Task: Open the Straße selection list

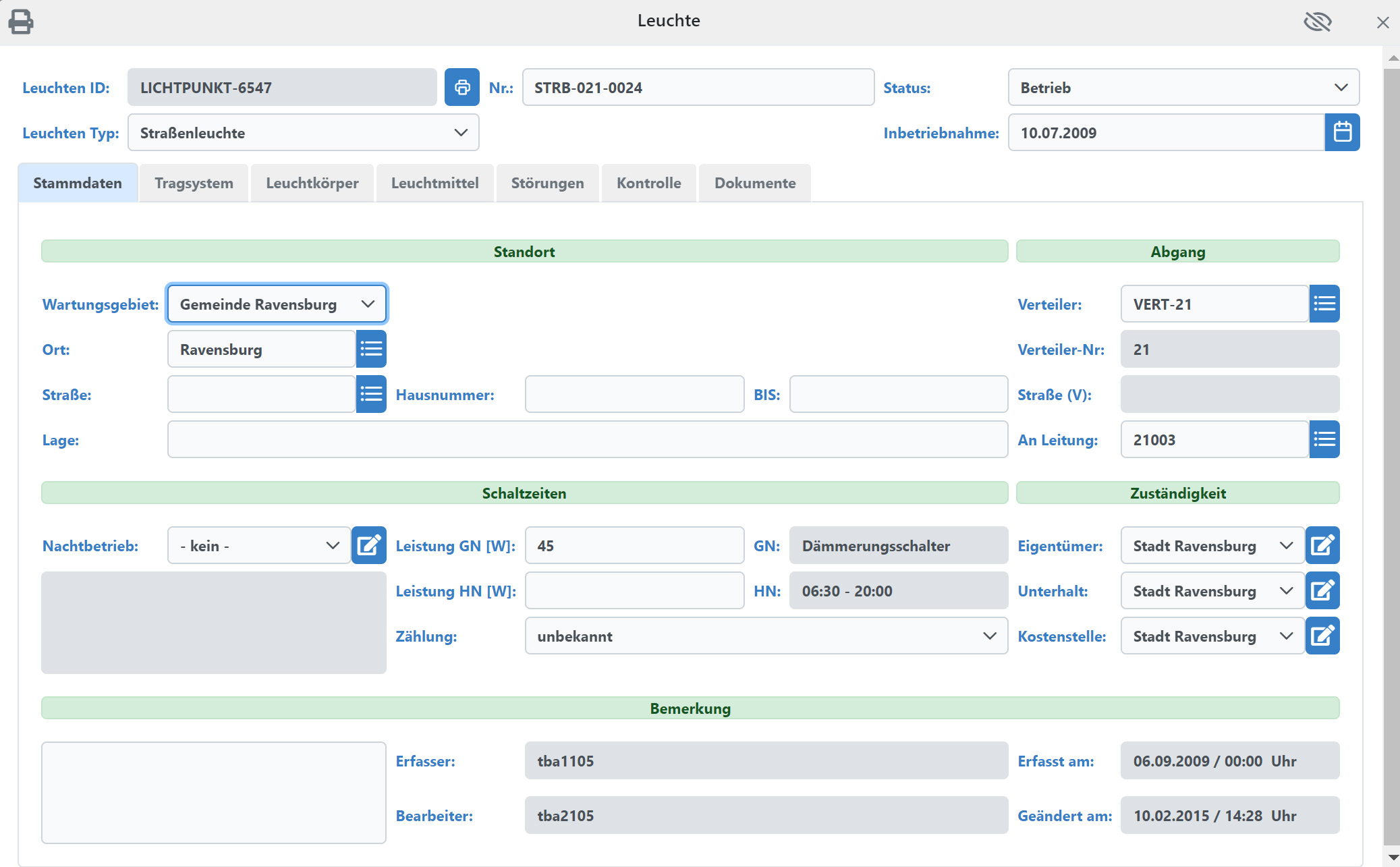Action: click(370, 393)
